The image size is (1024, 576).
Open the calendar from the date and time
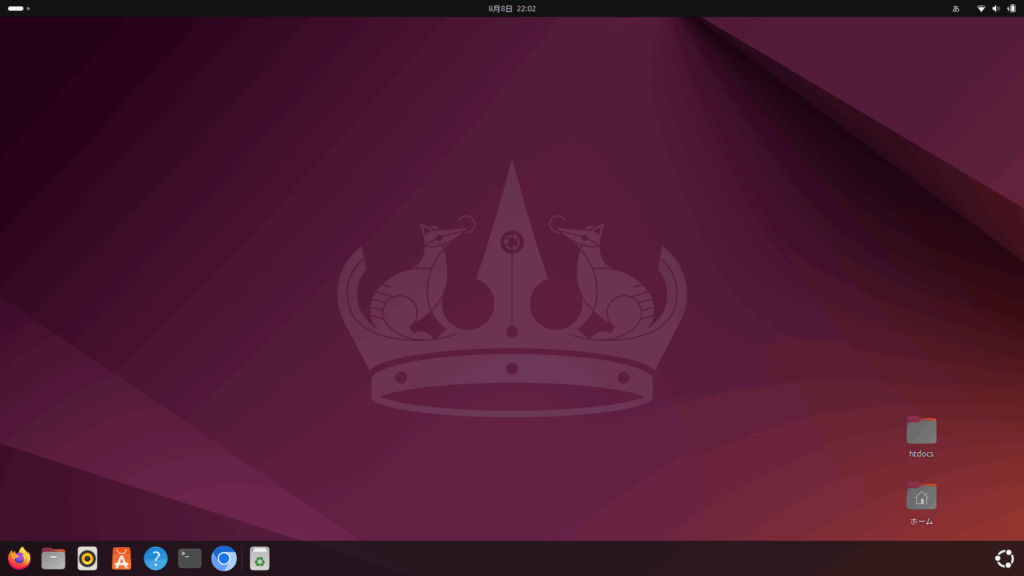pyautogui.click(x=512, y=8)
